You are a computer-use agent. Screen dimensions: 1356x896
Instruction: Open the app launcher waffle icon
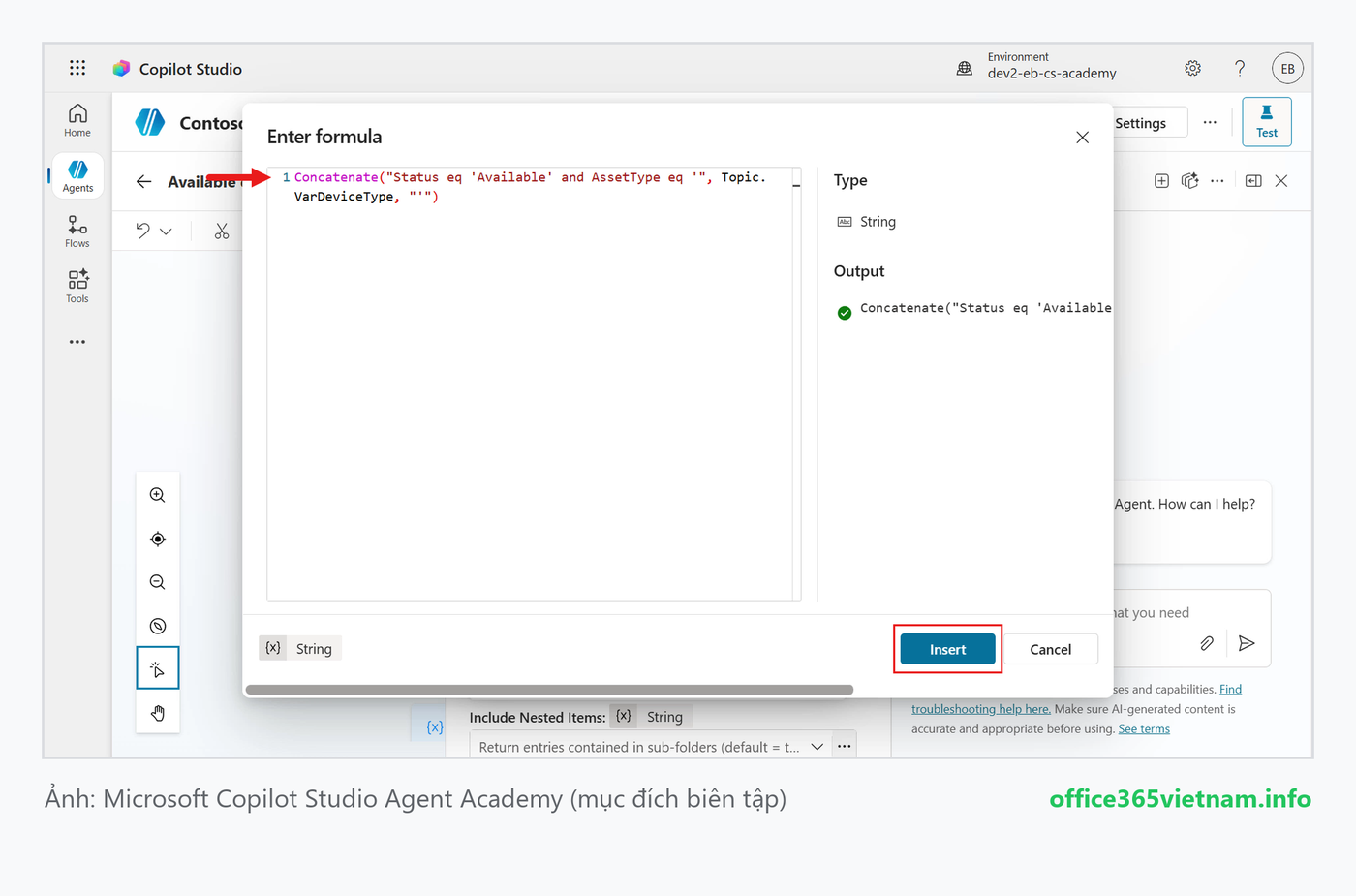(x=77, y=68)
